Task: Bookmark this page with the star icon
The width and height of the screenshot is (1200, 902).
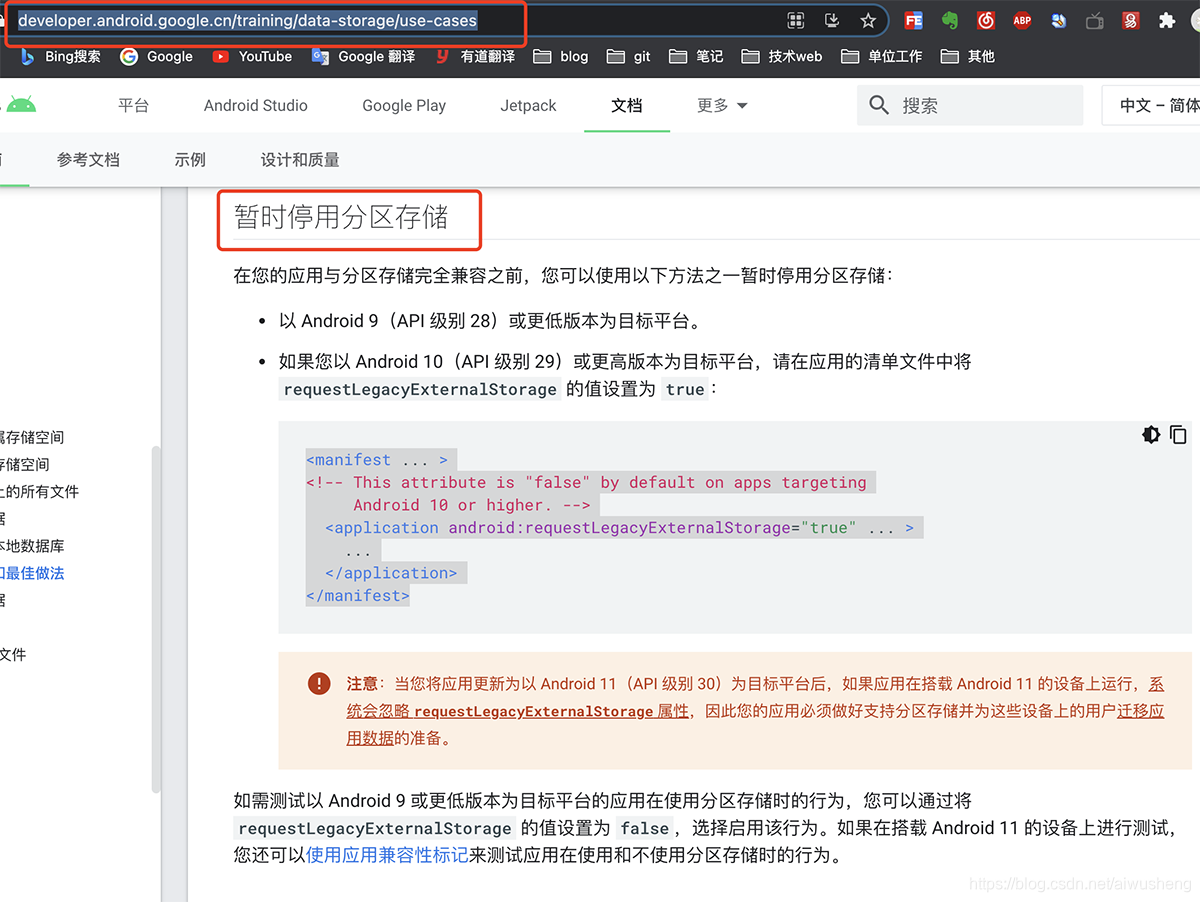Action: click(868, 20)
